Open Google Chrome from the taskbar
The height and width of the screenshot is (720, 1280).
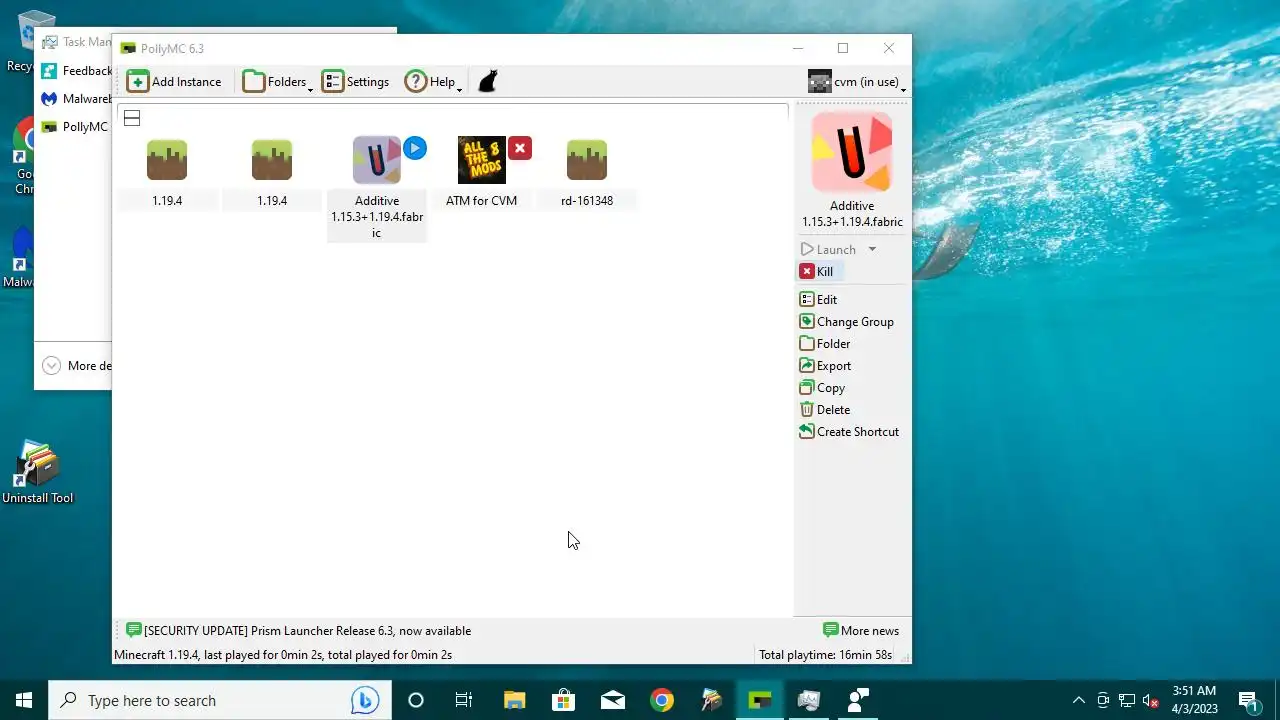coord(661,700)
